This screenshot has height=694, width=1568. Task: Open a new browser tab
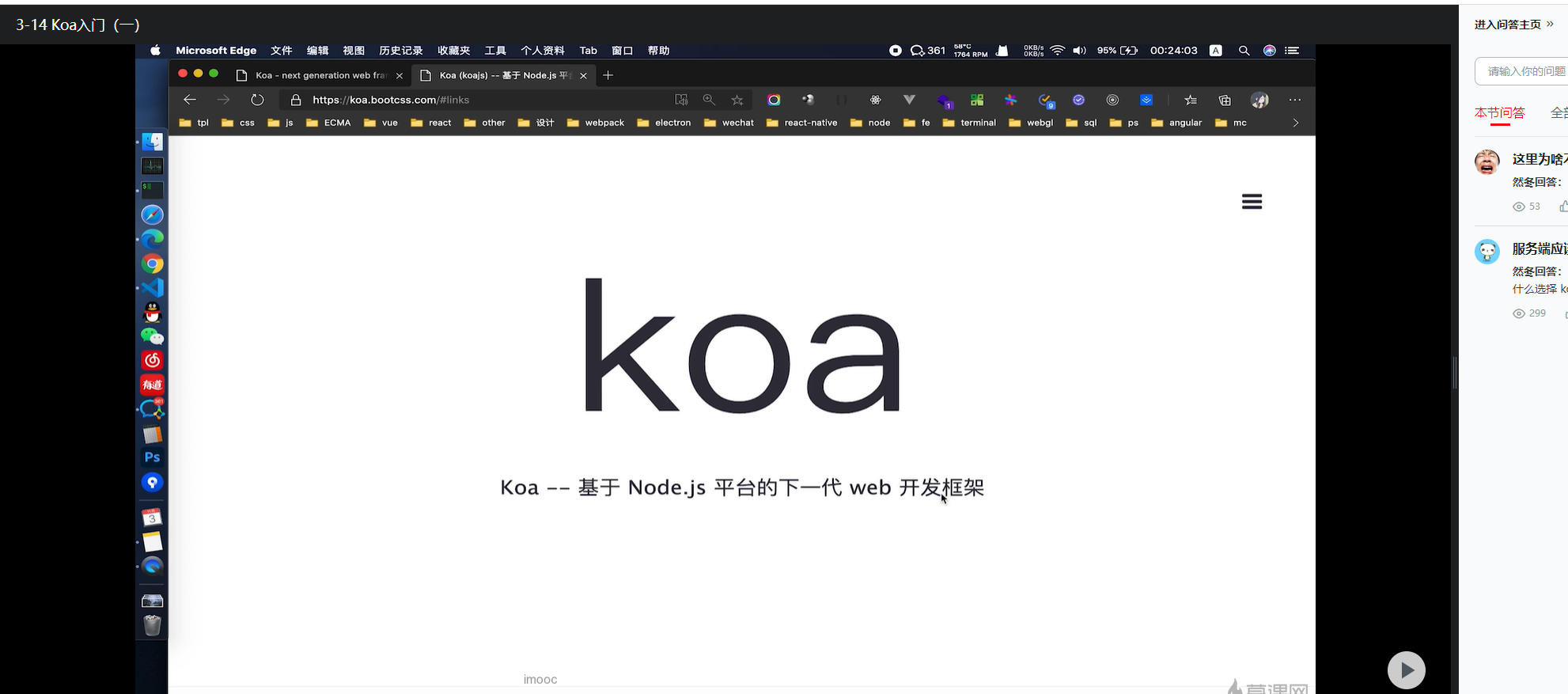point(608,75)
